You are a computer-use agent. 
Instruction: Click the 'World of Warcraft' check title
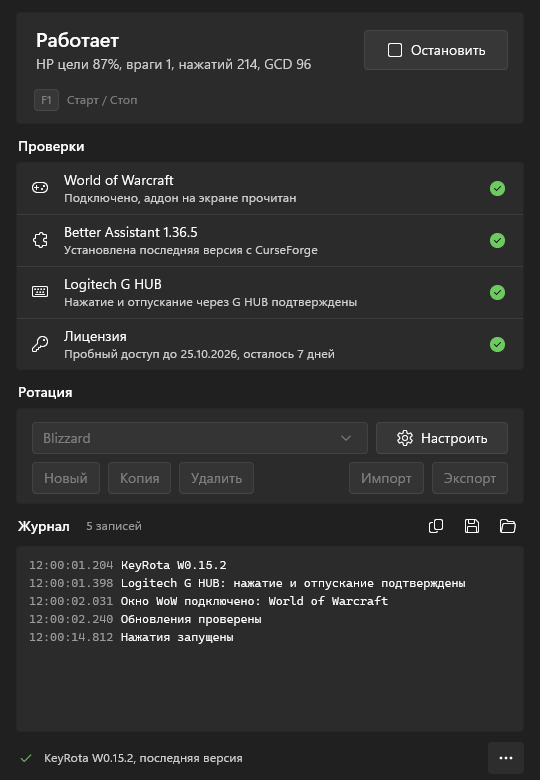119,180
